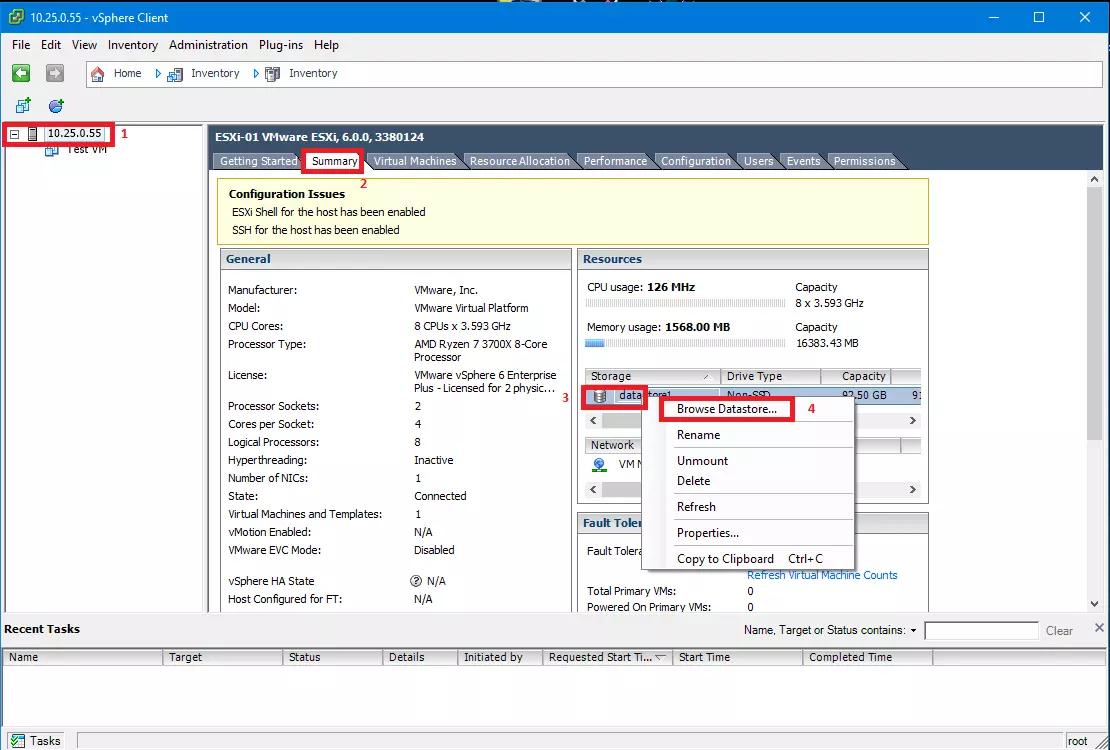
Task: Open the File menu
Action: tap(21, 45)
